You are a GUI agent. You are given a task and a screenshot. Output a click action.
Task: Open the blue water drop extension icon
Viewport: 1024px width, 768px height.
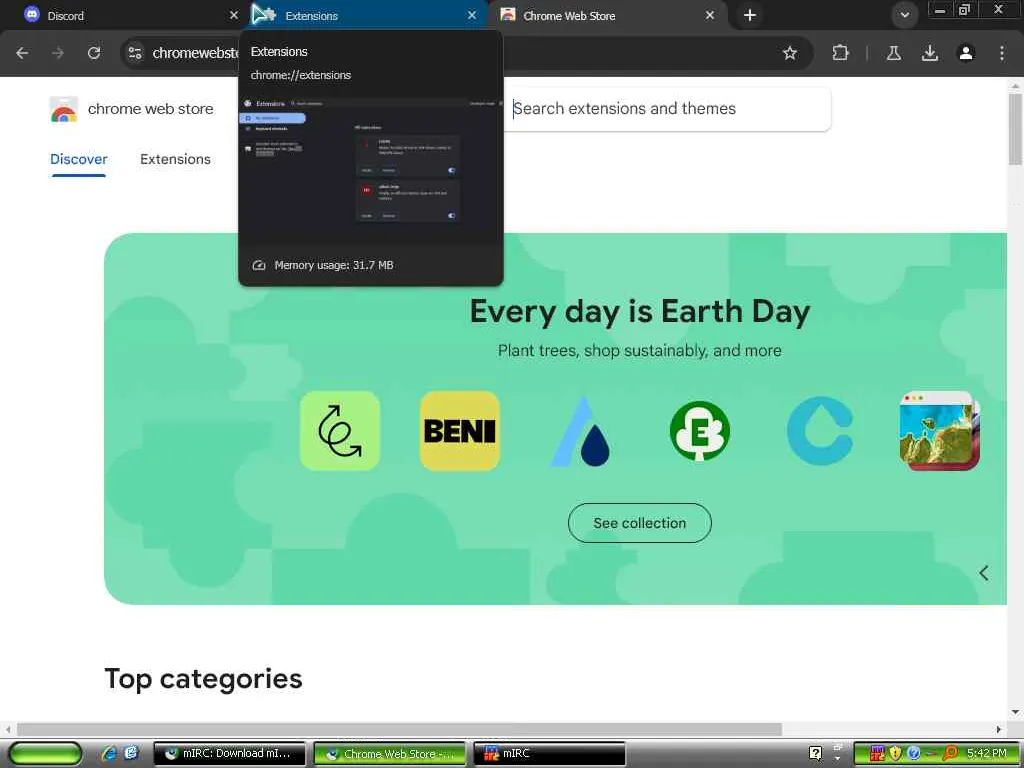[x=580, y=431]
